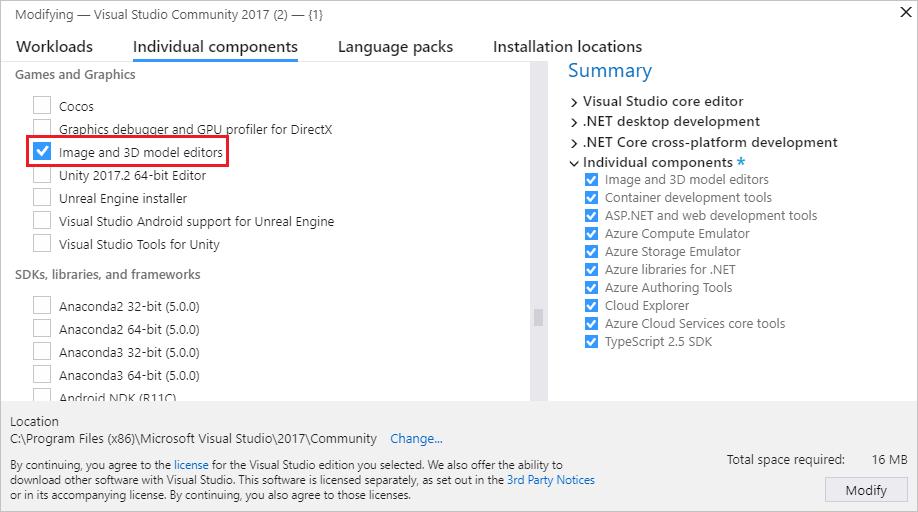Open the license link
Screen dimensions: 918x512
pyautogui.click(x=192, y=465)
